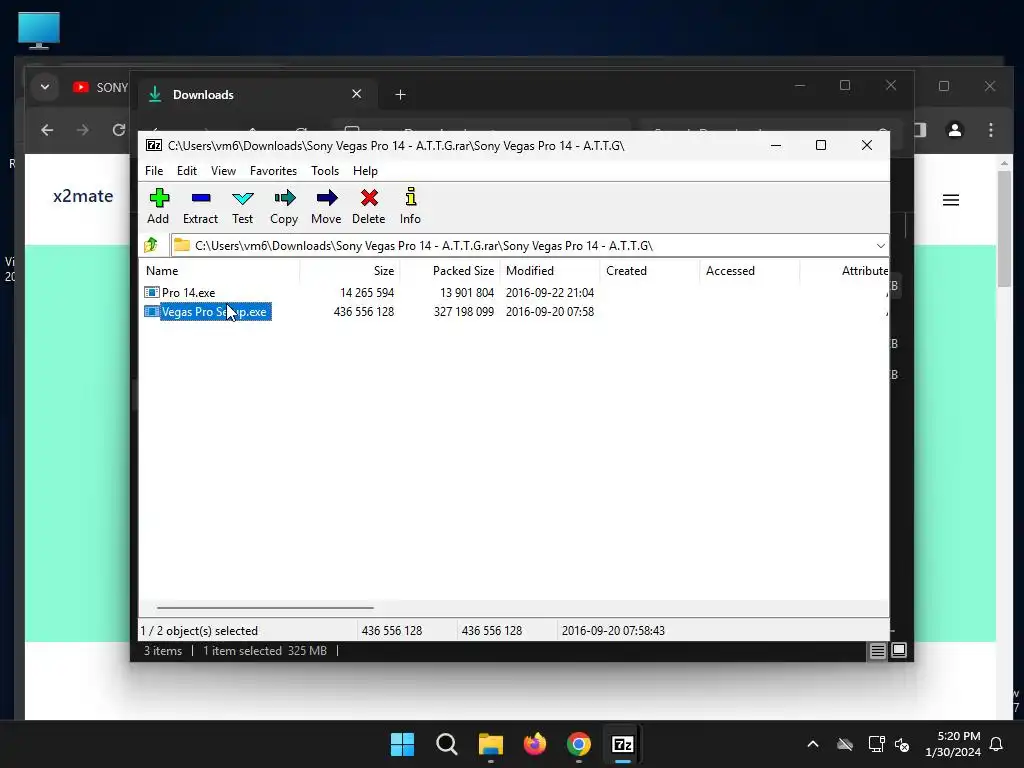1024x768 pixels.
Task: Show hidden system tray icons
Action: (x=813, y=744)
